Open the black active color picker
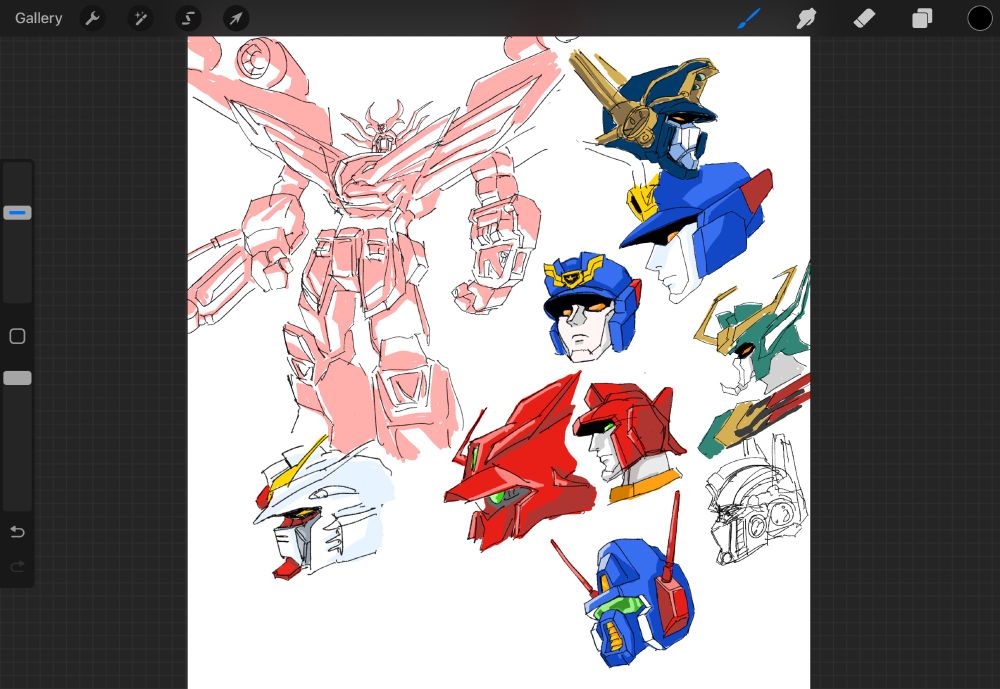Image resolution: width=1000 pixels, height=689 pixels. pos(980,19)
